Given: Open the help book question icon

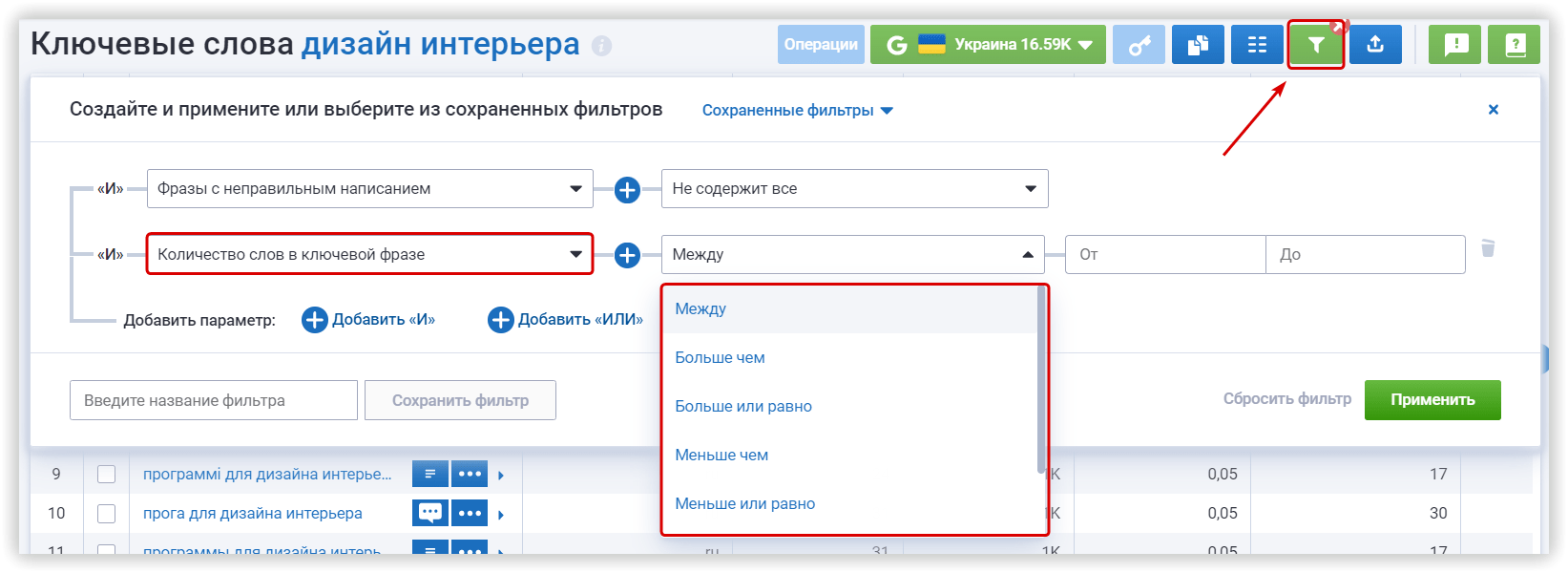Looking at the screenshot, I should (1514, 45).
